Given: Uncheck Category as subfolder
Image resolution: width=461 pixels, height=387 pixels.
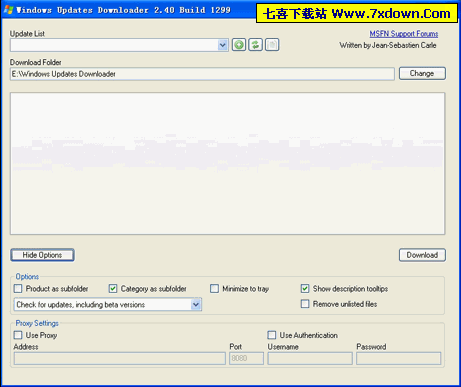Looking at the screenshot, I should coord(113,288).
